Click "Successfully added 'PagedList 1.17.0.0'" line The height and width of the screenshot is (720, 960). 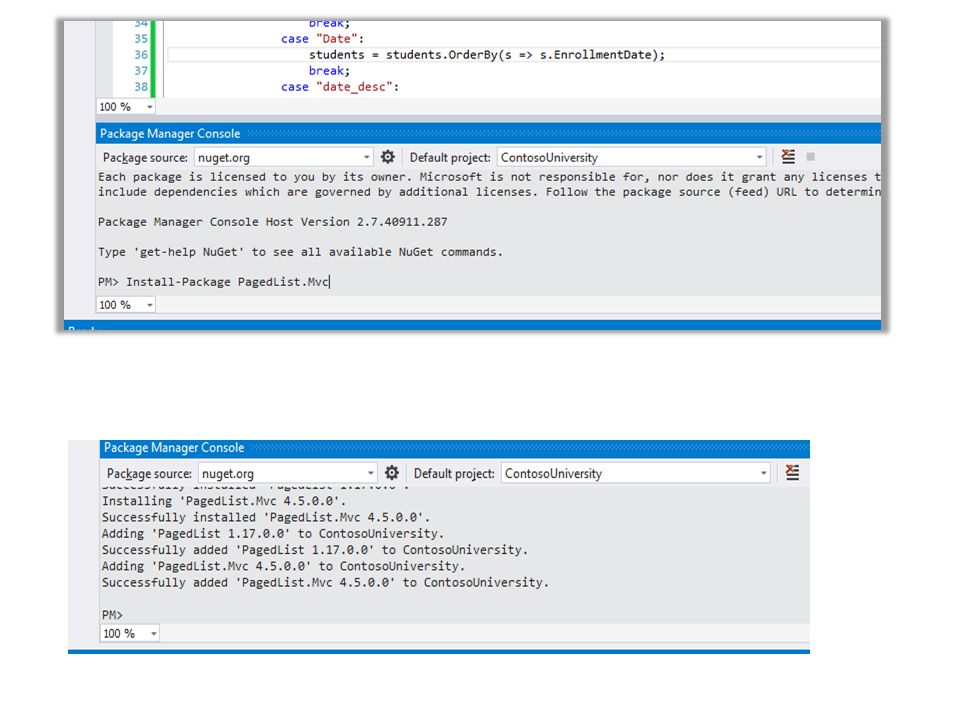point(315,550)
